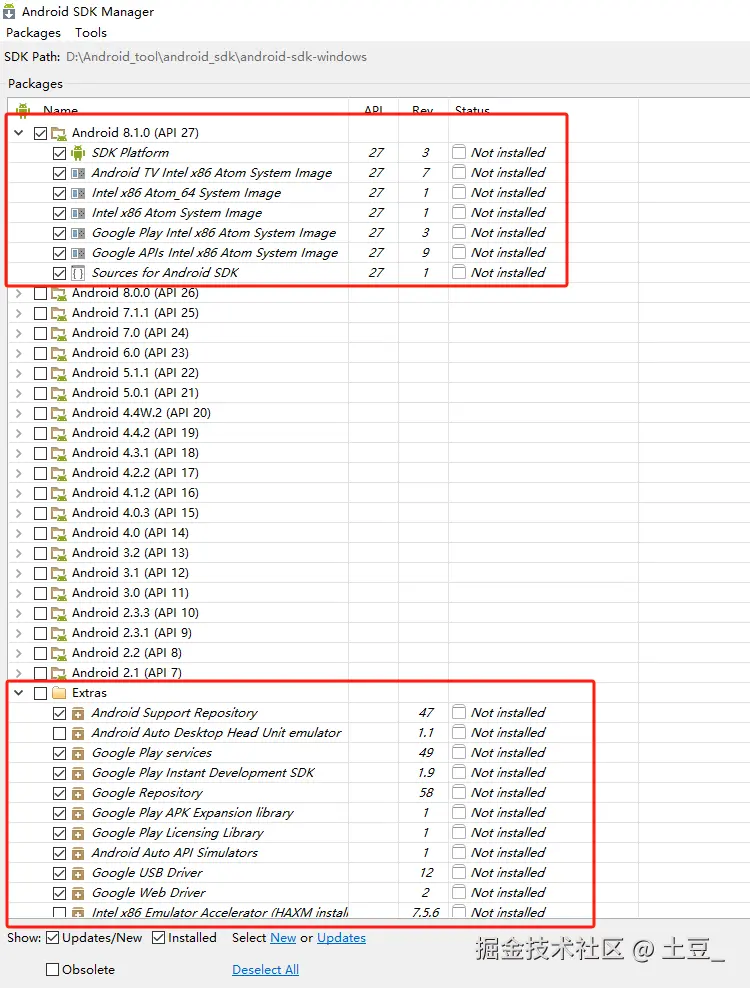This screenshot has width=750, height=988.
Task: Click the Android 6.0 (API 23) folder icon
Action: click(x=59, y=353)
